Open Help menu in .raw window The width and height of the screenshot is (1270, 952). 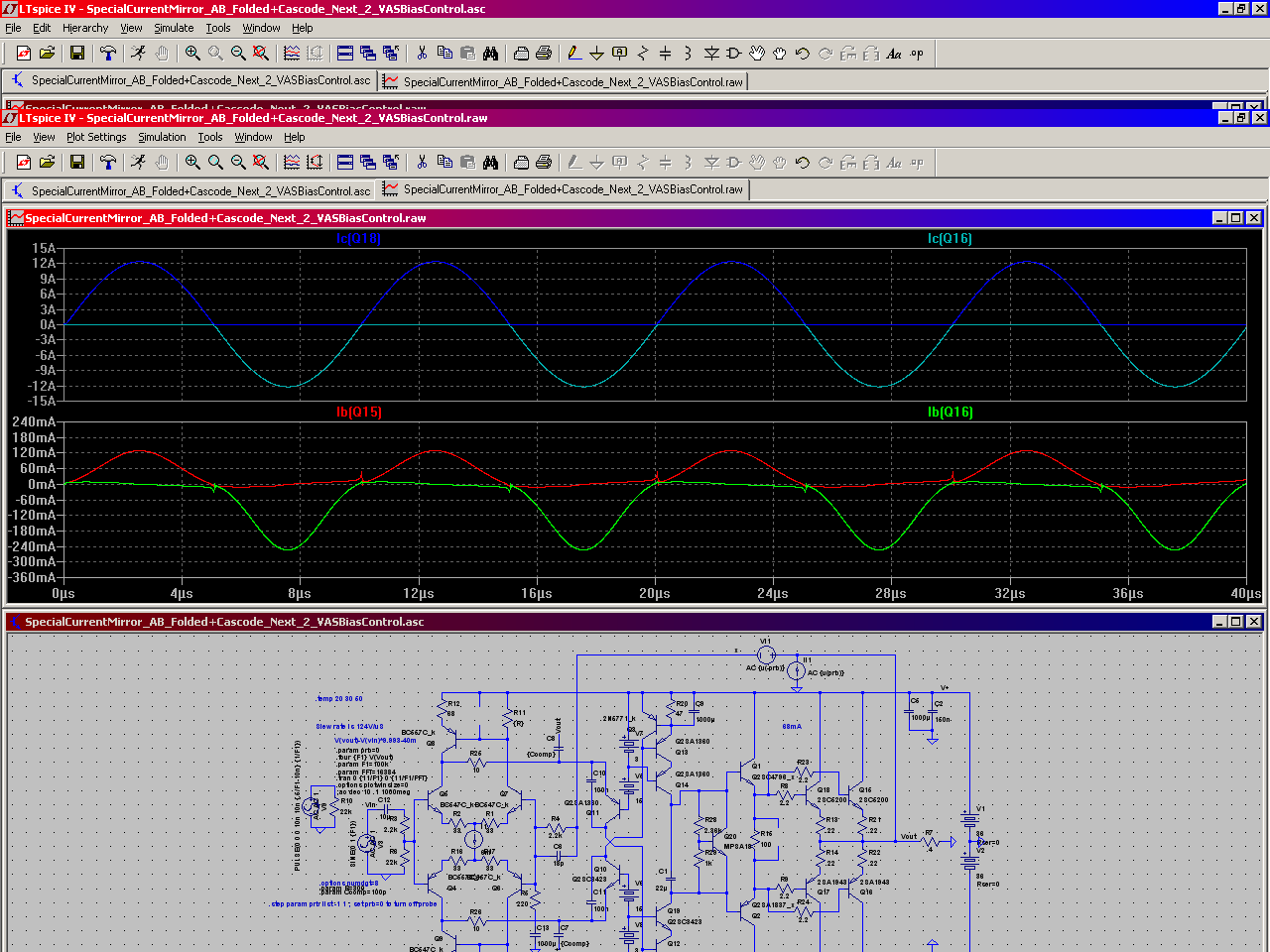pyautogui.click(x=295, y=137)
